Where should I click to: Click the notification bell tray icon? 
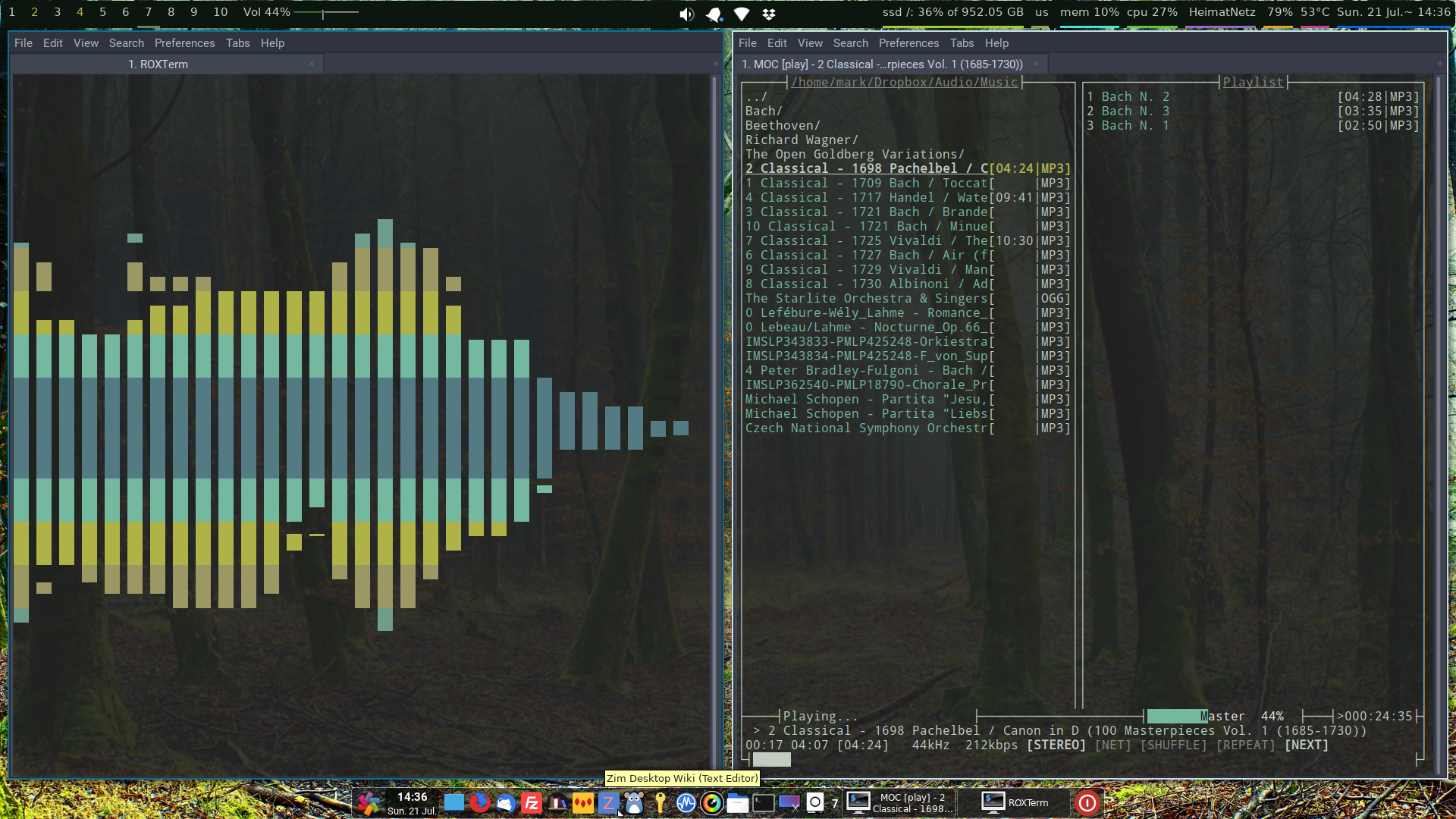(x=714, y=14)
